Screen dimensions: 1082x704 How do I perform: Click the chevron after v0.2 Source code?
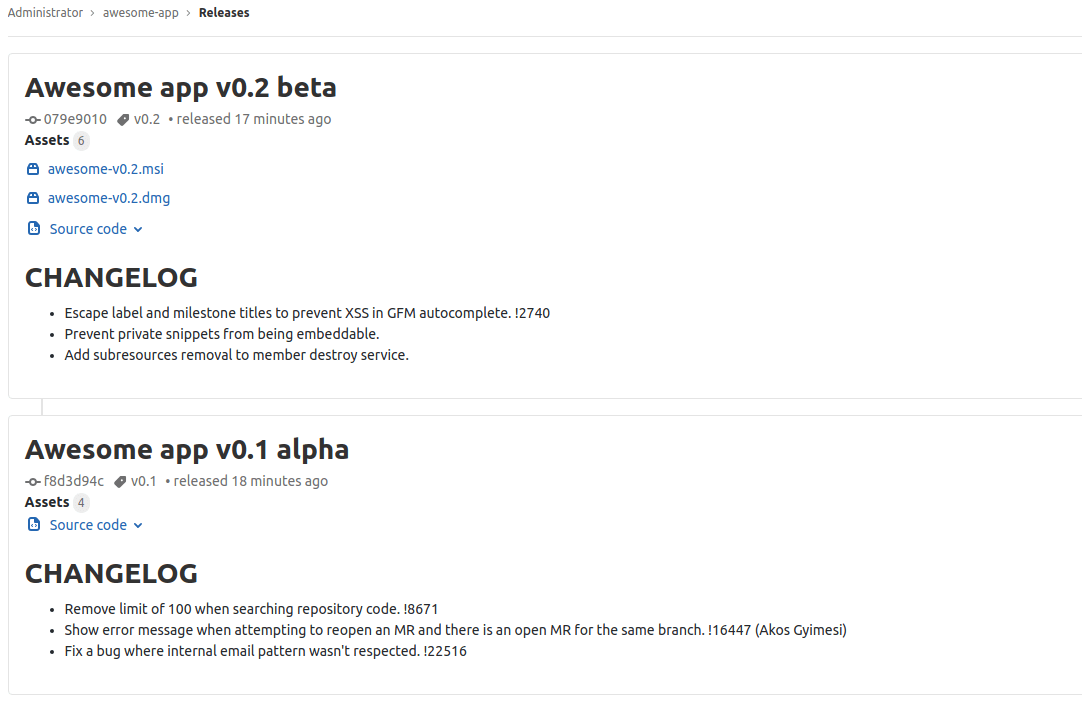coord(138,229)
